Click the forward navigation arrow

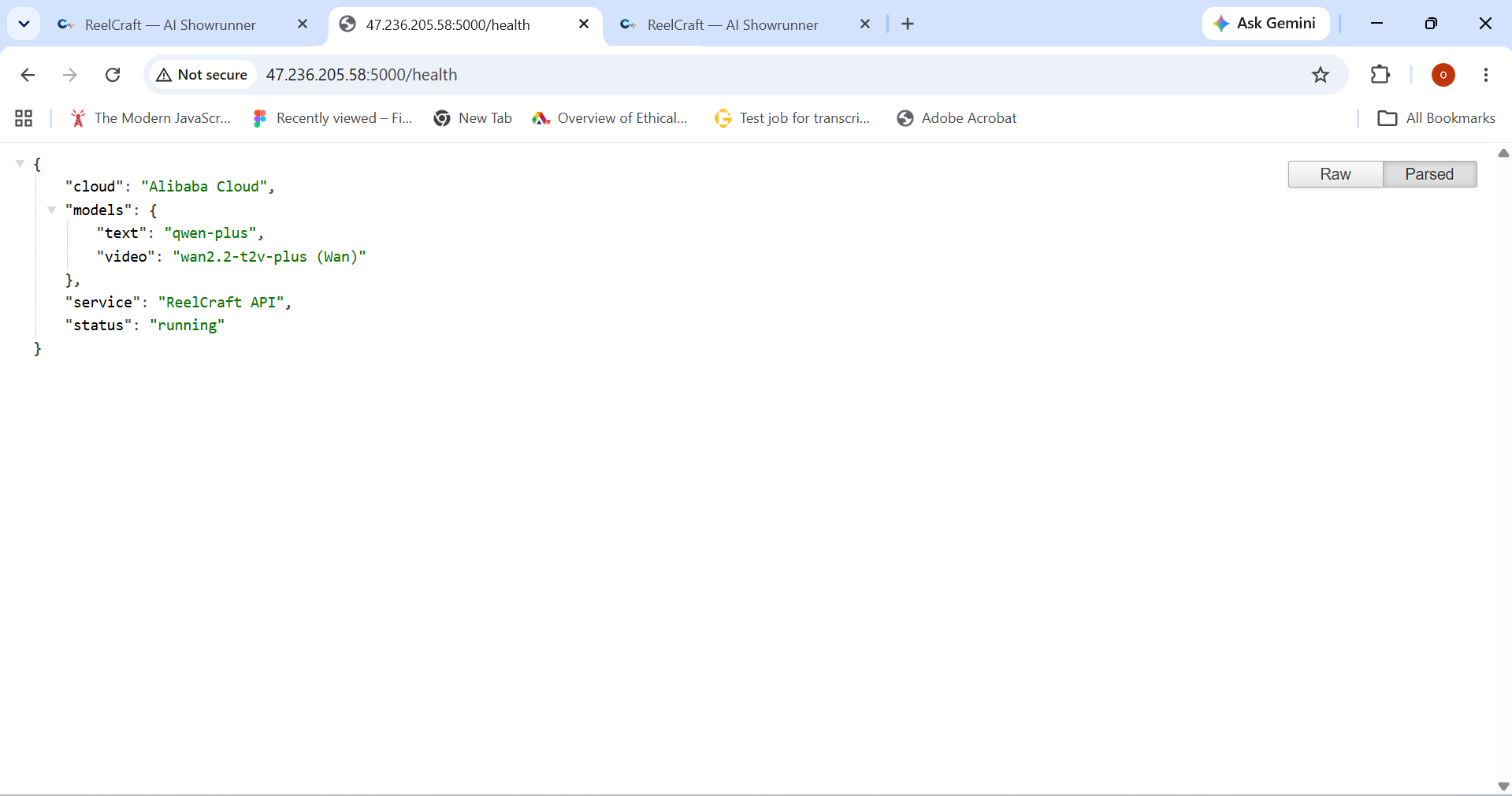coord(70,75)
